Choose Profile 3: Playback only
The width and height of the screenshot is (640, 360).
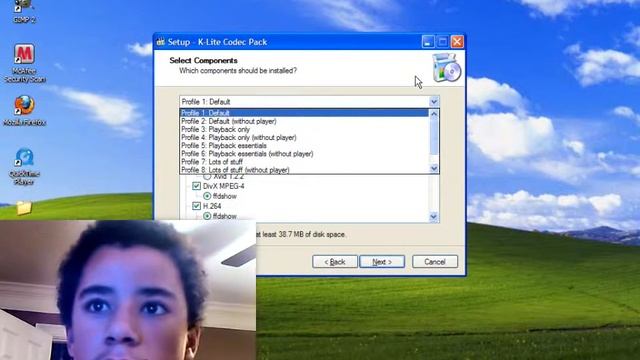click(304, 129)
